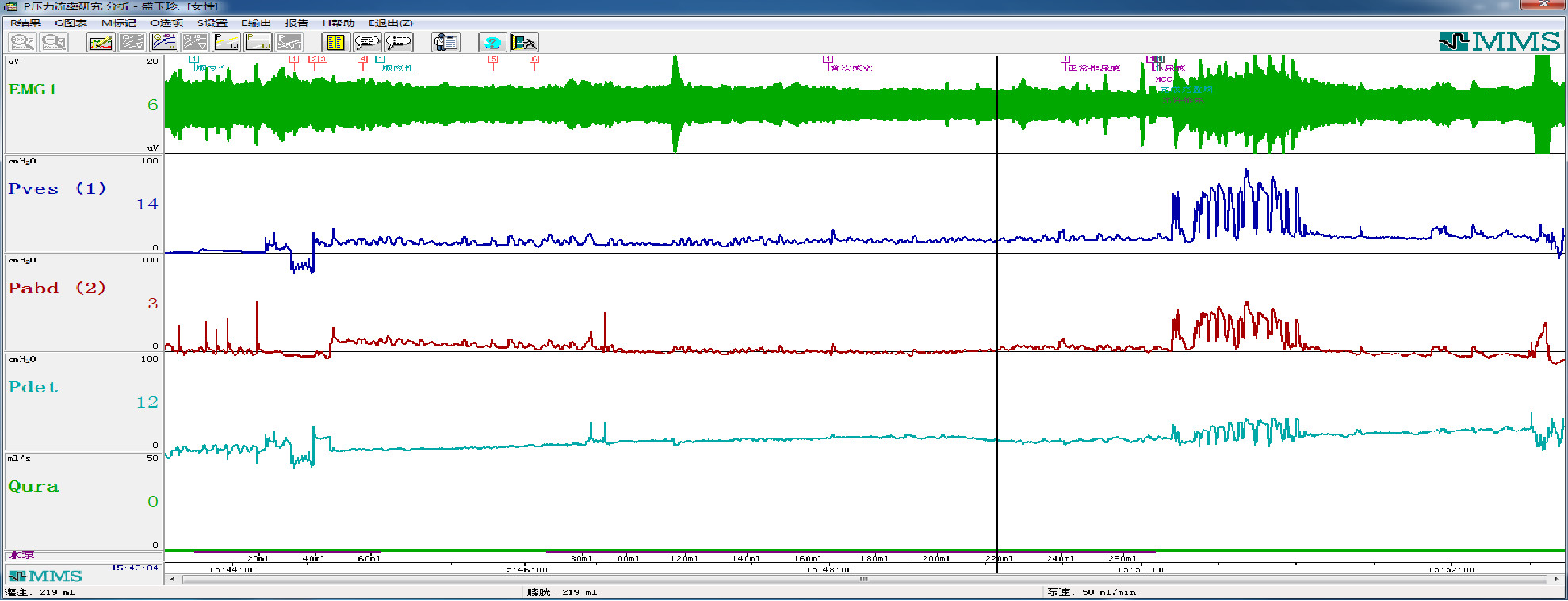Click the question mark help icon
The width and height of the screenshot is (1568, 601).
click(492, 42)
